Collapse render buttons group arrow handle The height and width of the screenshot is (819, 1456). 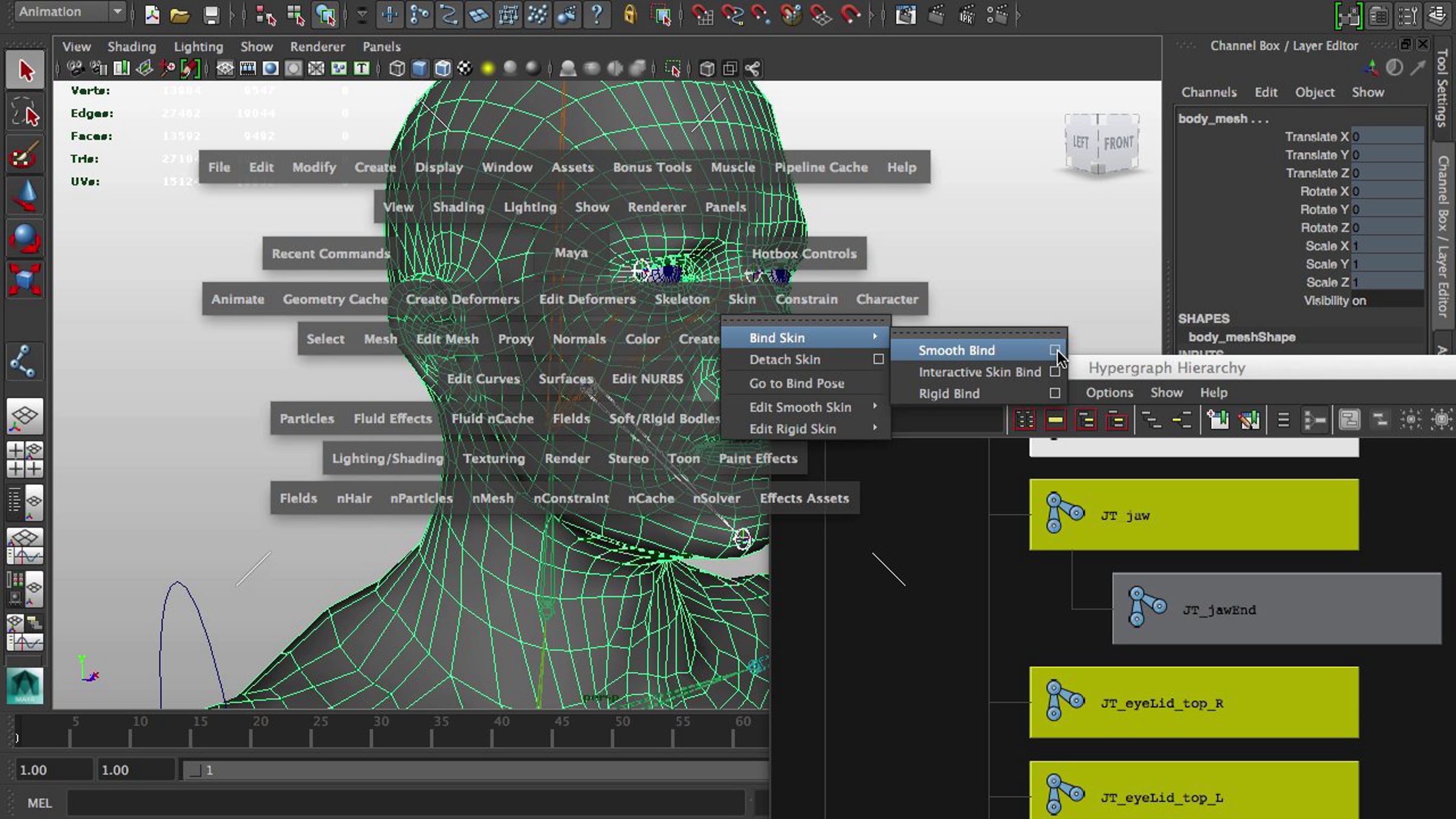(x=1018, y=15)
